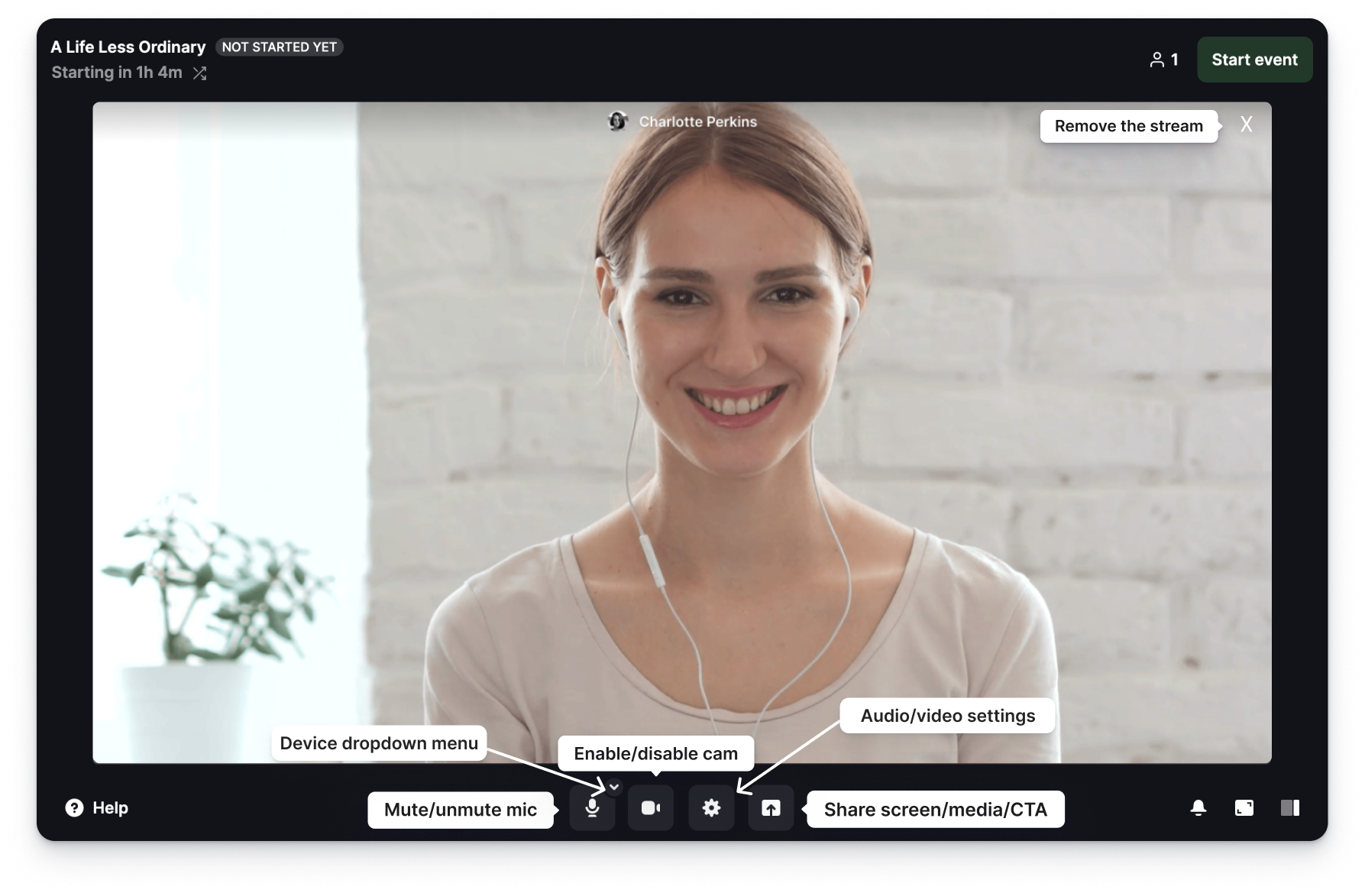Click Charlotte Perkins' avatar
Image resolution: width=1365 pixels, height=896 pixels.
point(617,121)
